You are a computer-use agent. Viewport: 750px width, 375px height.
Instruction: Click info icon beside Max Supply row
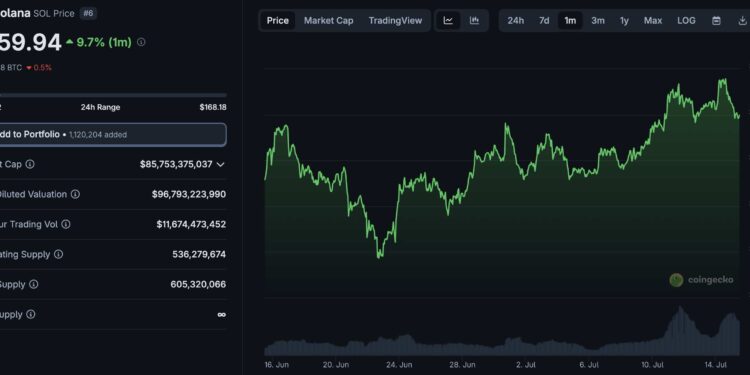(31, 314)
